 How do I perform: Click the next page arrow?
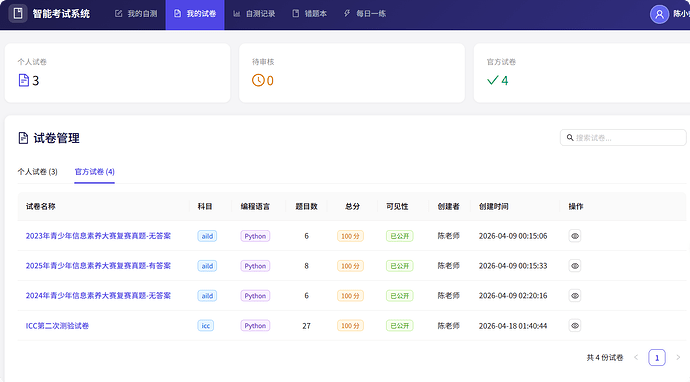[x=678, y=357]
